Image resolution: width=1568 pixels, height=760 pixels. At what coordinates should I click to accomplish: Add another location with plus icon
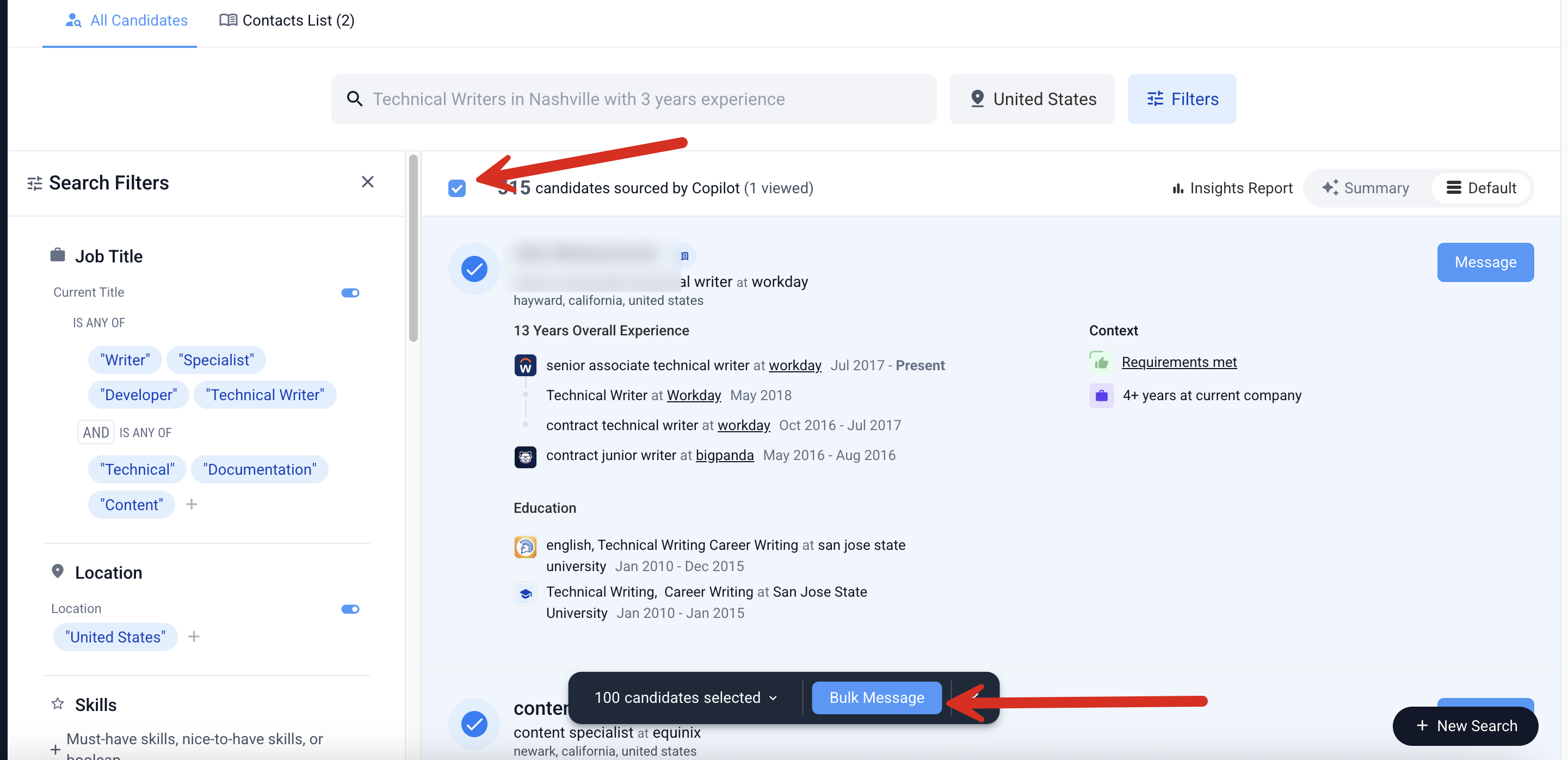[x=194, y=636]
